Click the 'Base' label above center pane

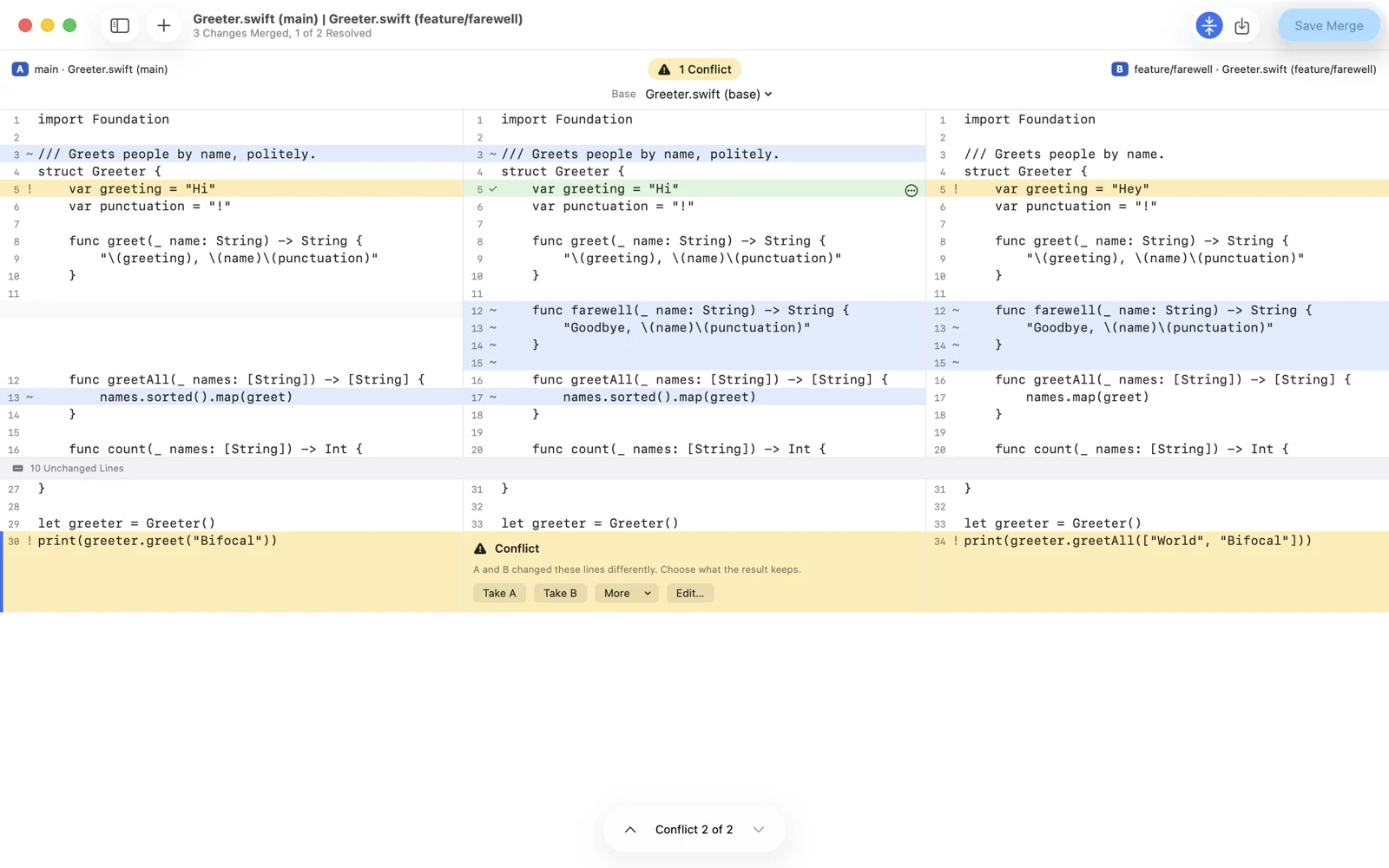[623, 94]
